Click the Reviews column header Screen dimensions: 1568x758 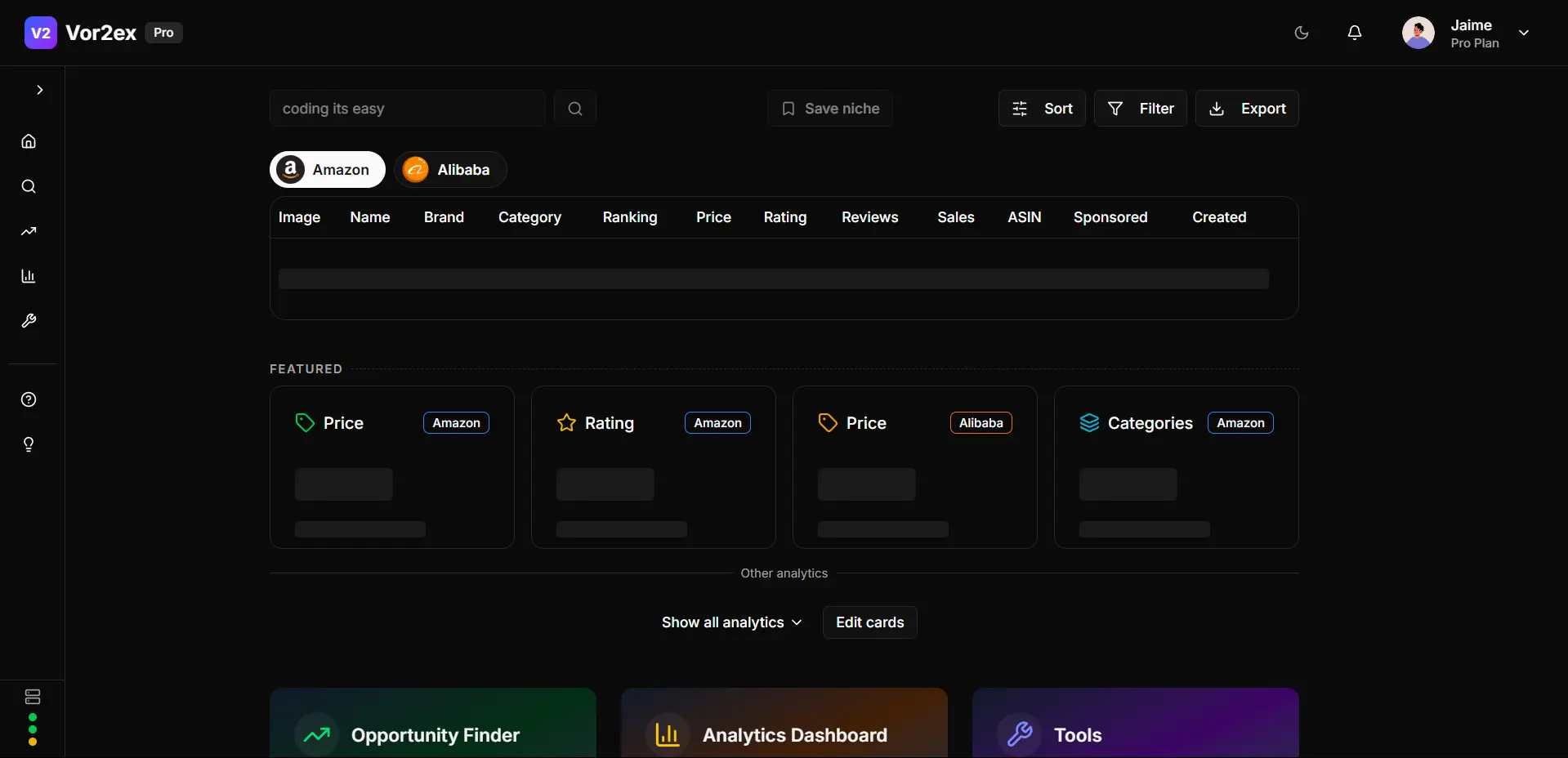[x=870, y=217]
